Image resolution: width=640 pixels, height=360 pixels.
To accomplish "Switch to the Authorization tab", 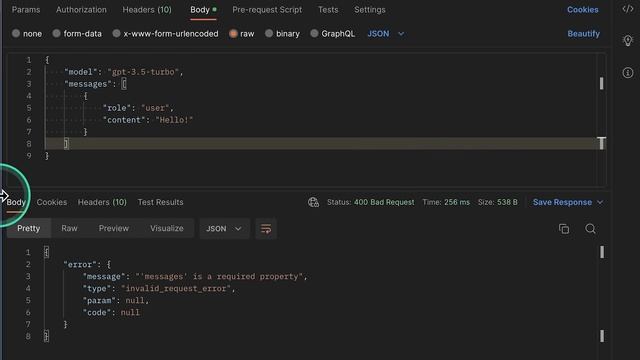I will (x=81, y=10).
